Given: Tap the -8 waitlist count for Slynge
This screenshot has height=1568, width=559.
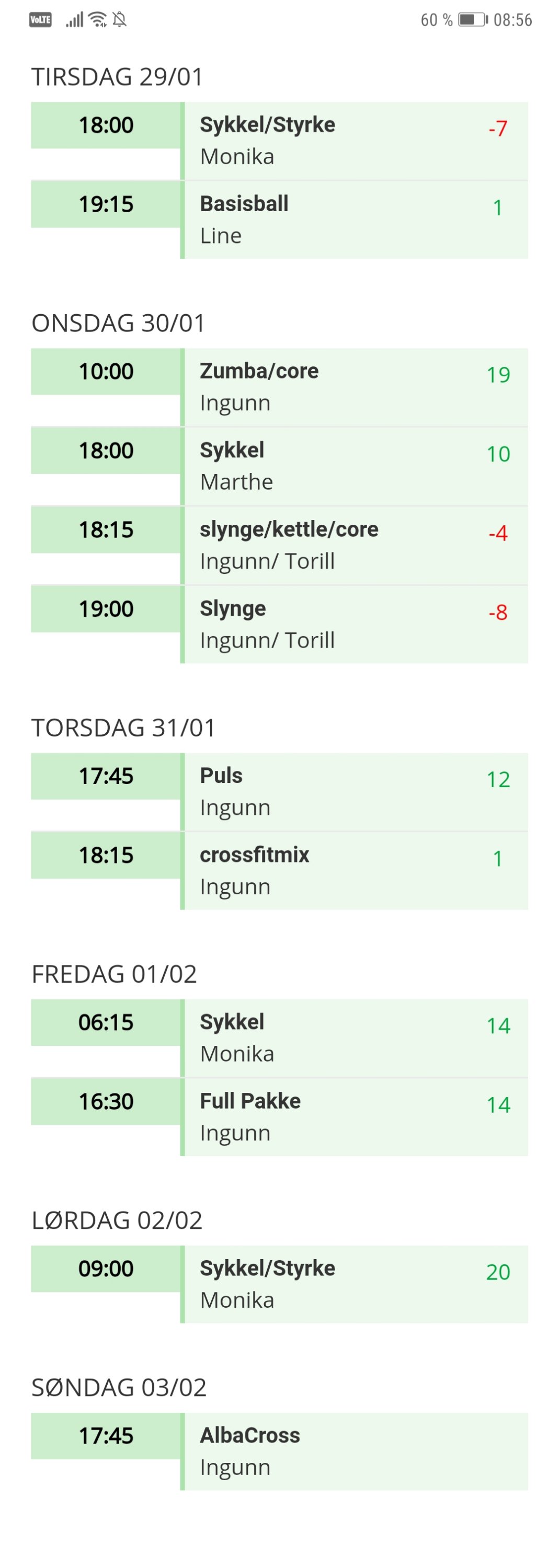Looking at the screenshot, I should (497, 613).
